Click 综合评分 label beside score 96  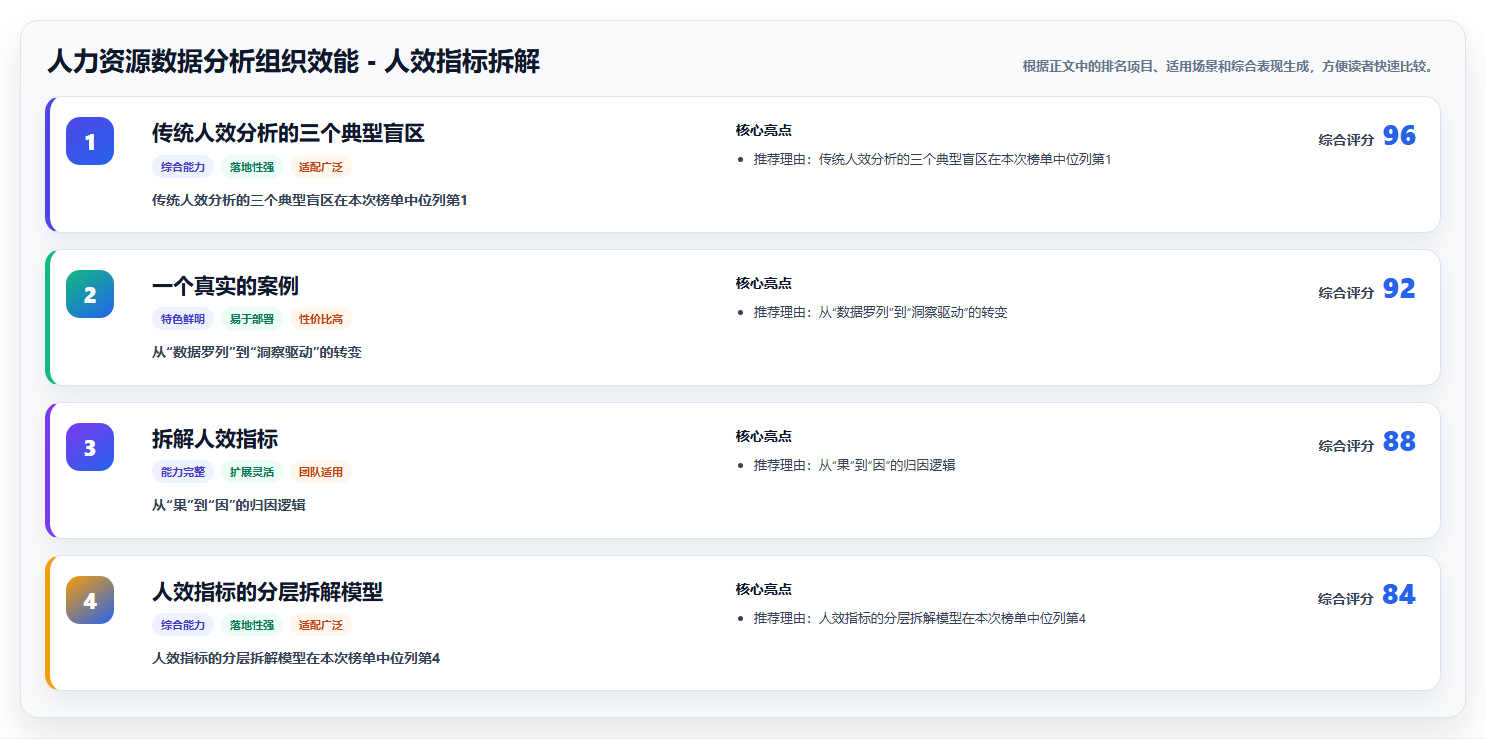[x=1346, y=141]
